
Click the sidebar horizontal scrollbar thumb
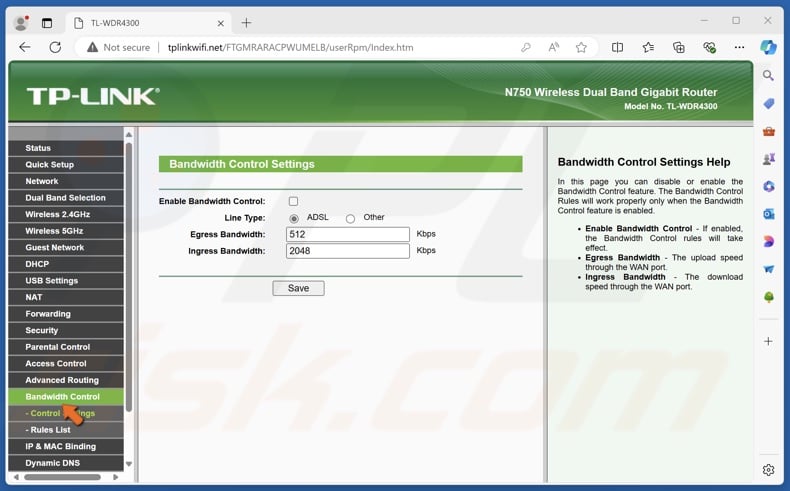(62, 477)
